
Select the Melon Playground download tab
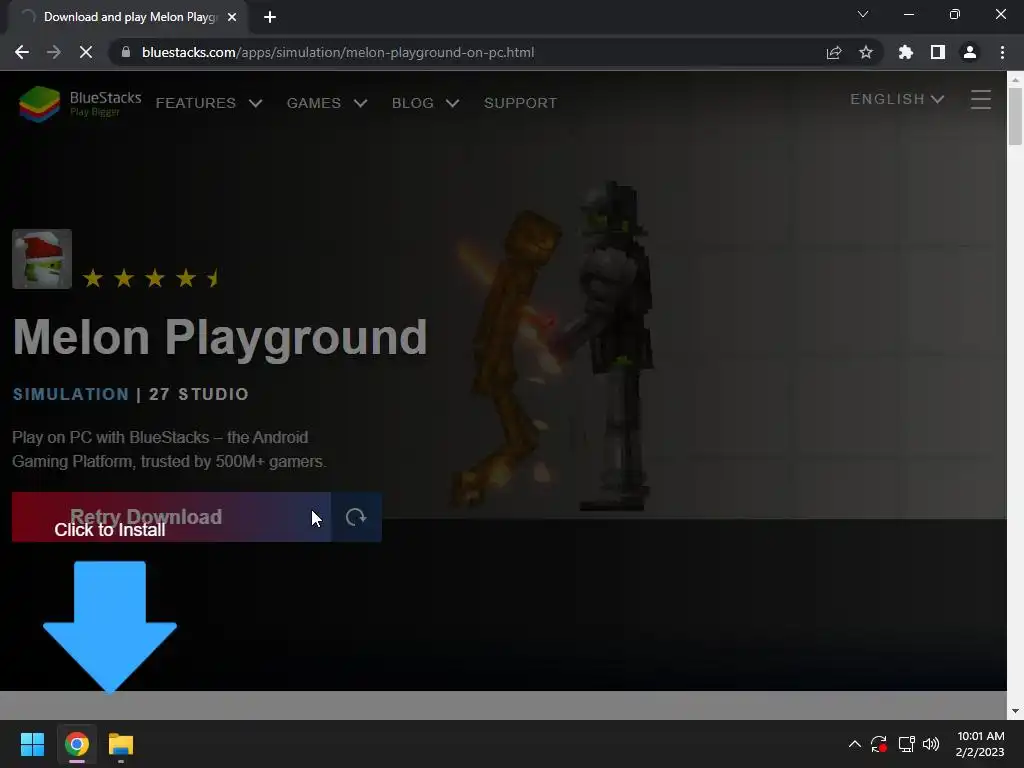pos(129,17)
